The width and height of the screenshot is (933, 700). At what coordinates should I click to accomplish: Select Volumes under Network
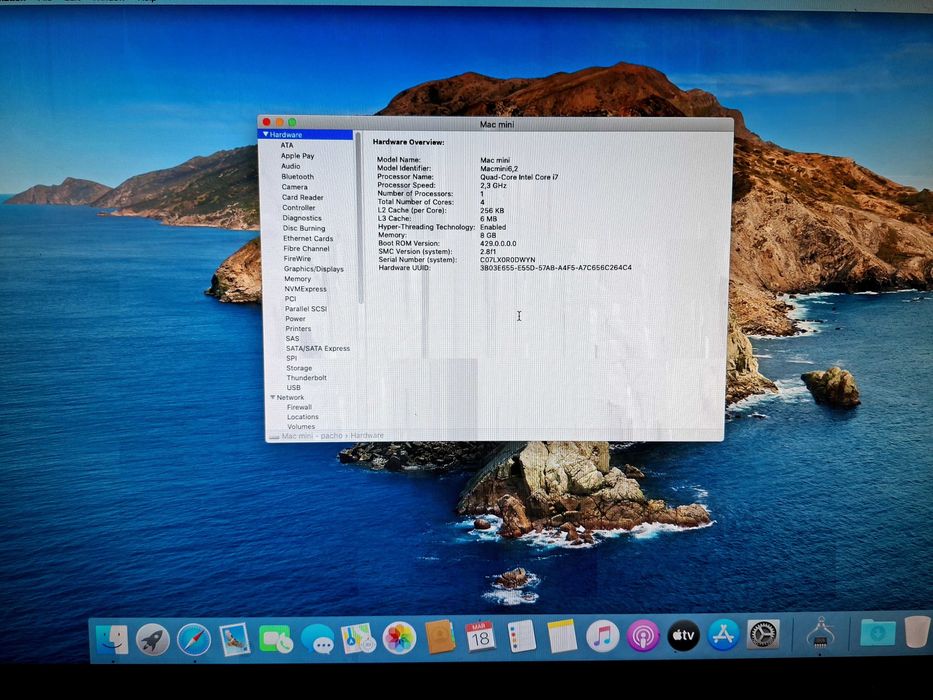[x=301, y=426]
